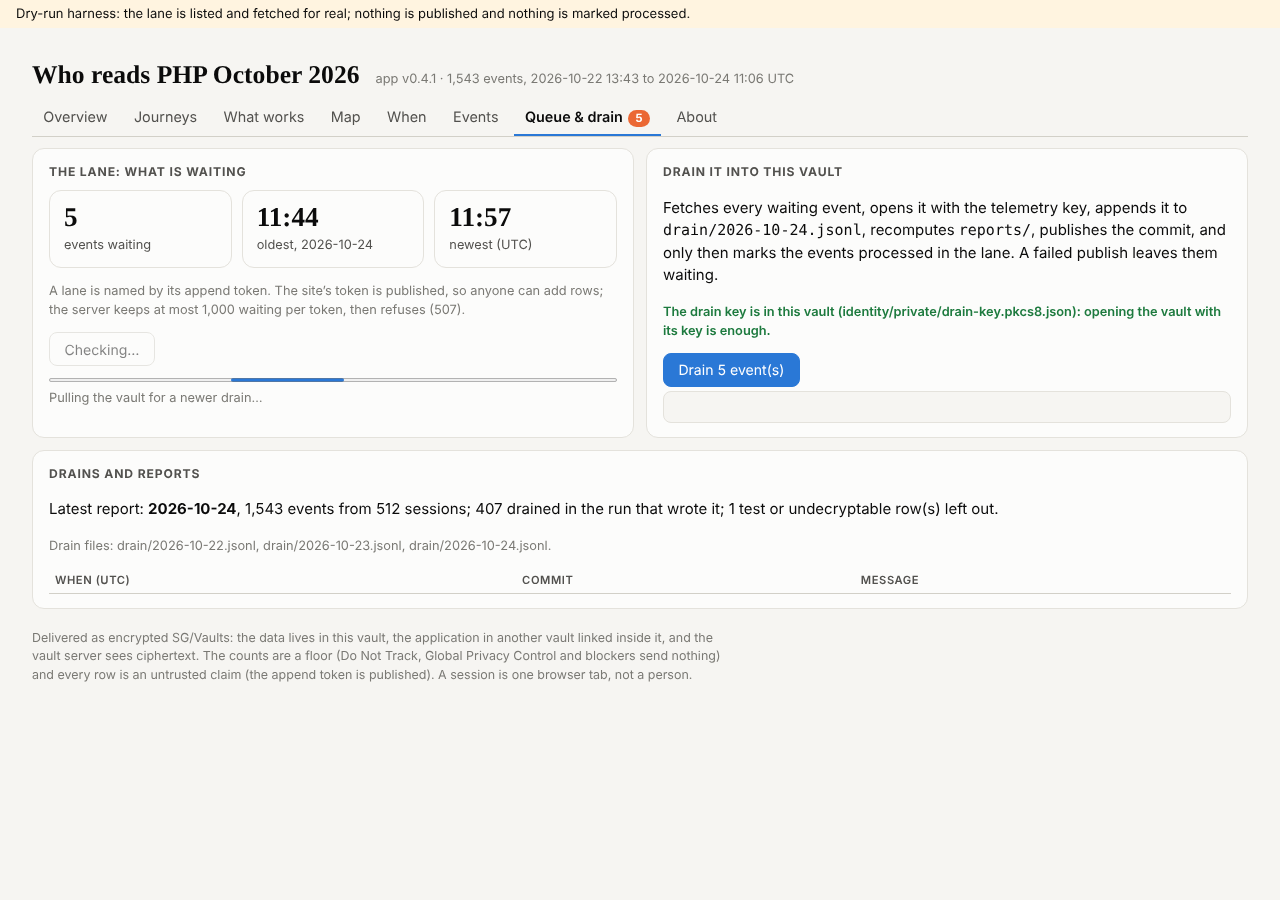Click the orange 5 badge on Queue & drain
The height and width of the screenshot is (900, 1280).
click(x=639, y=118)
